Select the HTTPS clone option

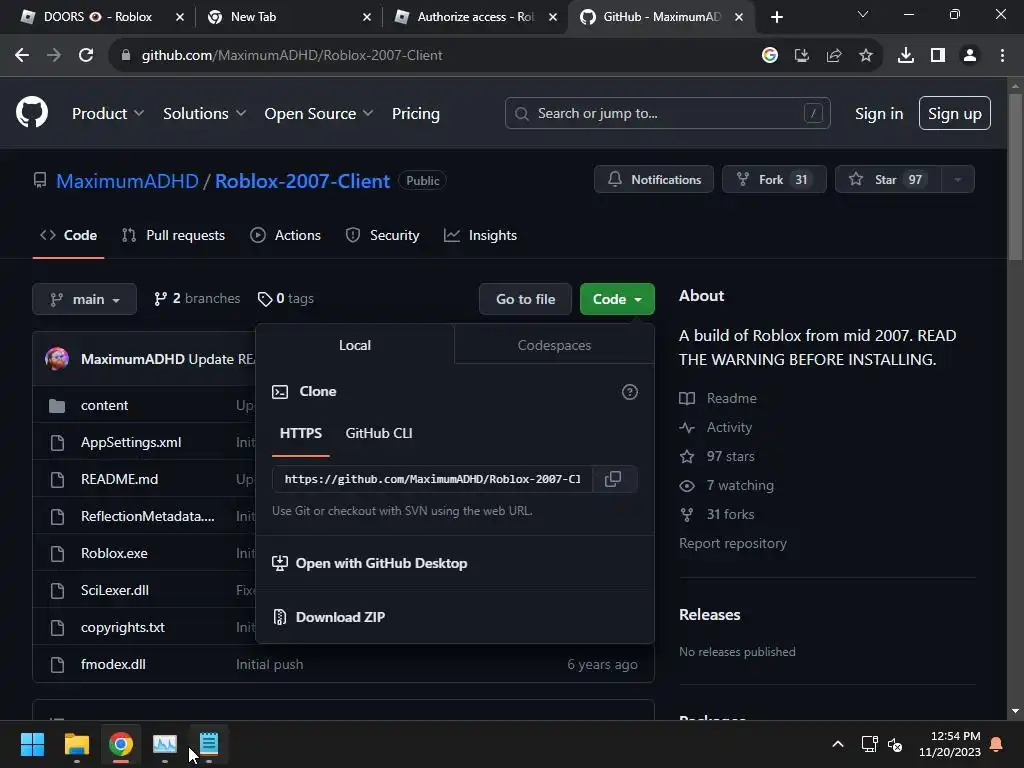click(x=300, y=434)
